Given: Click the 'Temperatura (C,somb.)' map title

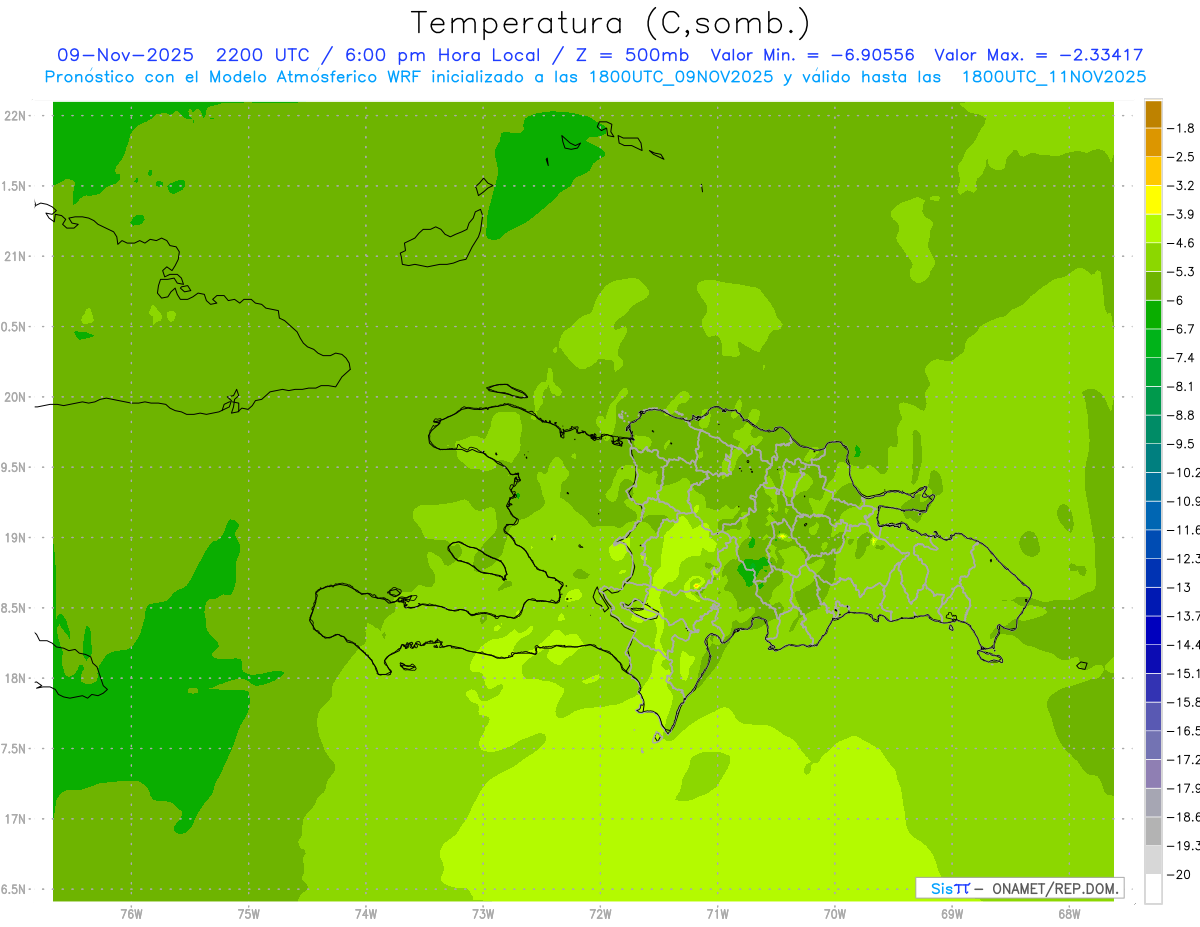Looking at the screenshot, I should (x=612, y=23).
